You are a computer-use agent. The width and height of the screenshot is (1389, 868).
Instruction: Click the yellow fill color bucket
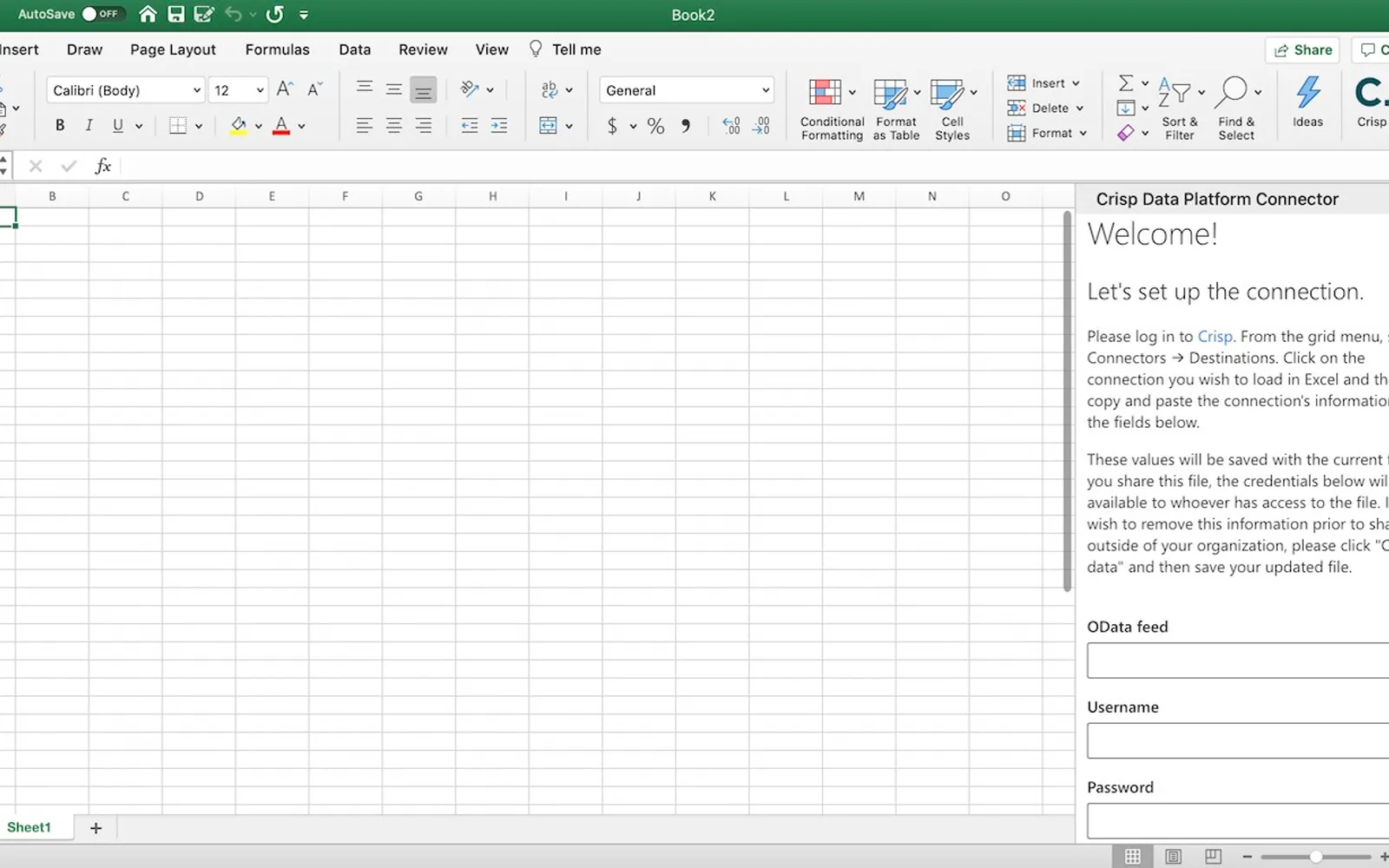pyautogui.click(x=238, y=125)
